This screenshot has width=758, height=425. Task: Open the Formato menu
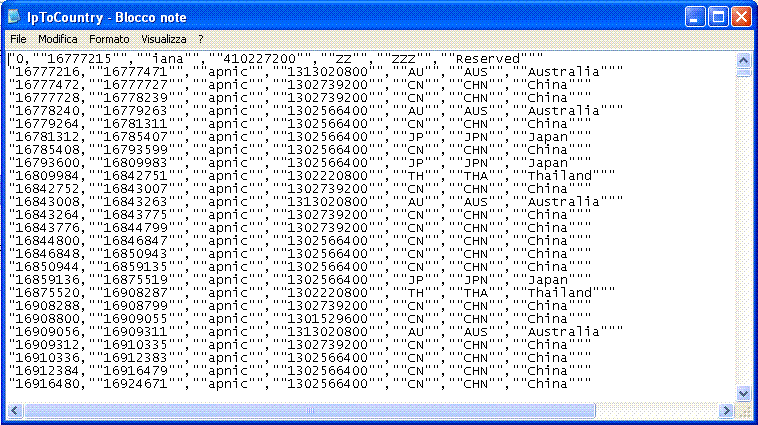pos(109,39)
